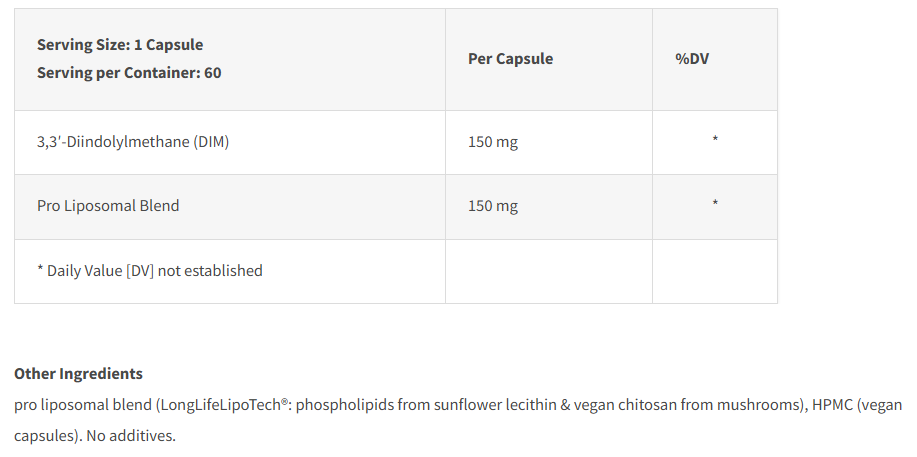This screenshot has height=457, width=917.
Task: Select the Pro Liposomal Blend row label
Action: click(108, 206)
